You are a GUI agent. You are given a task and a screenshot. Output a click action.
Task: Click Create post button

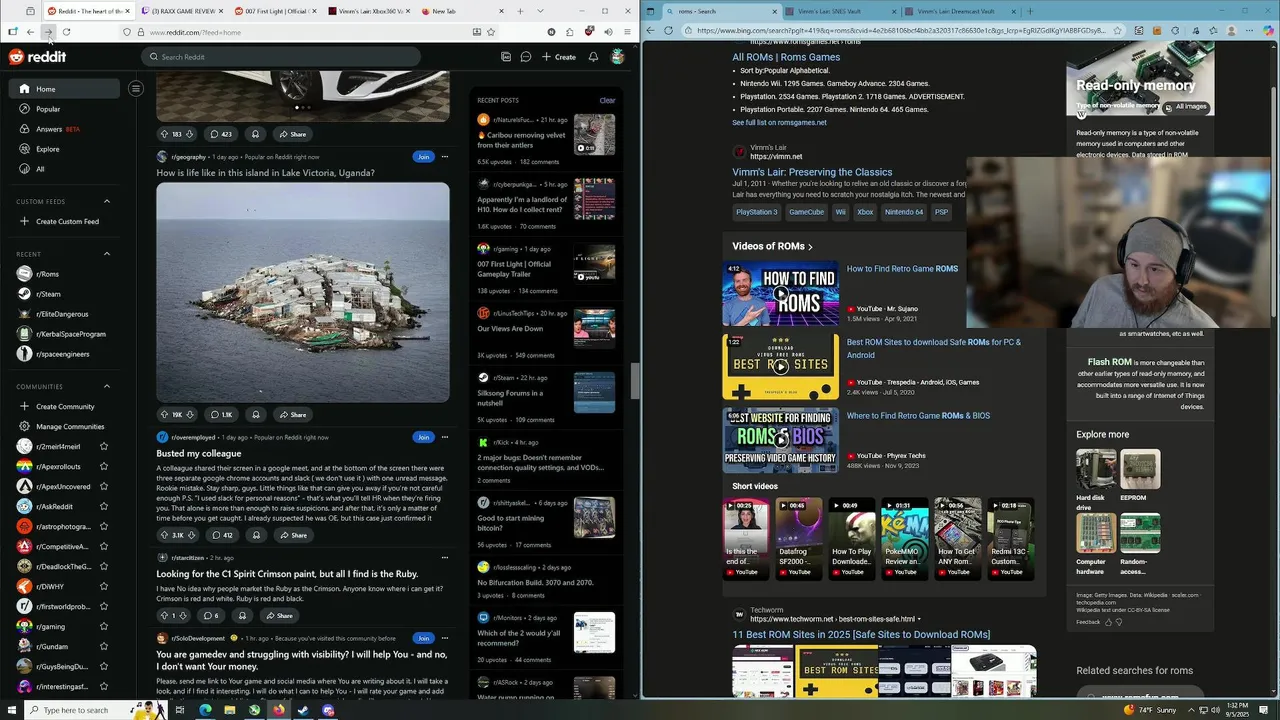[x=559, y=57]
